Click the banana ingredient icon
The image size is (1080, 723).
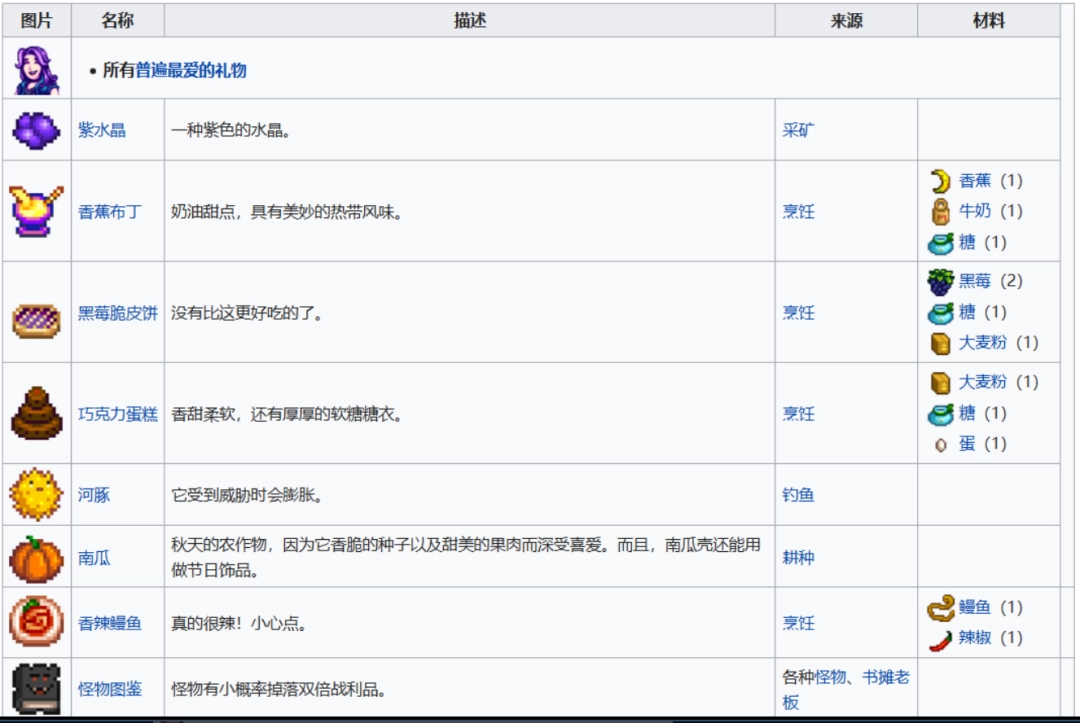(x=940, y=181)
